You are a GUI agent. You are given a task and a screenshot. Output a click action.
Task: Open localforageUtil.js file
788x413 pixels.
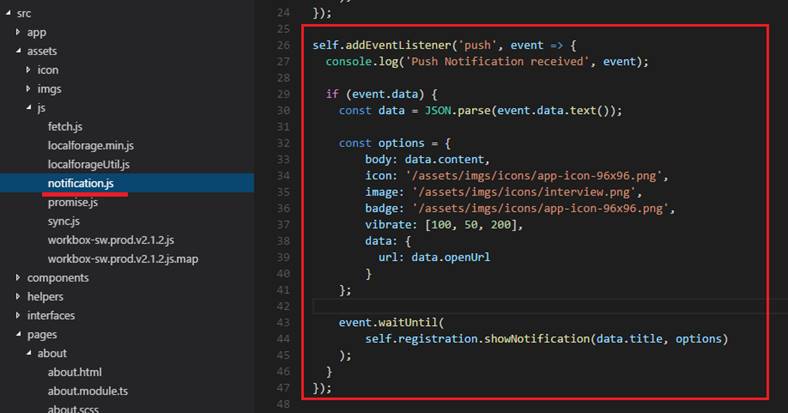[x=88, y=164]
